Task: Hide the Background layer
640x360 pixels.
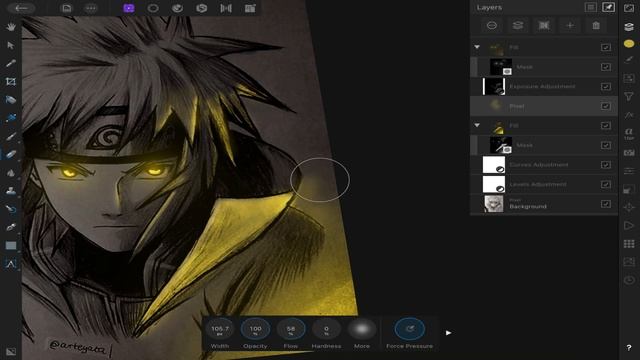Action: (606, 204)
